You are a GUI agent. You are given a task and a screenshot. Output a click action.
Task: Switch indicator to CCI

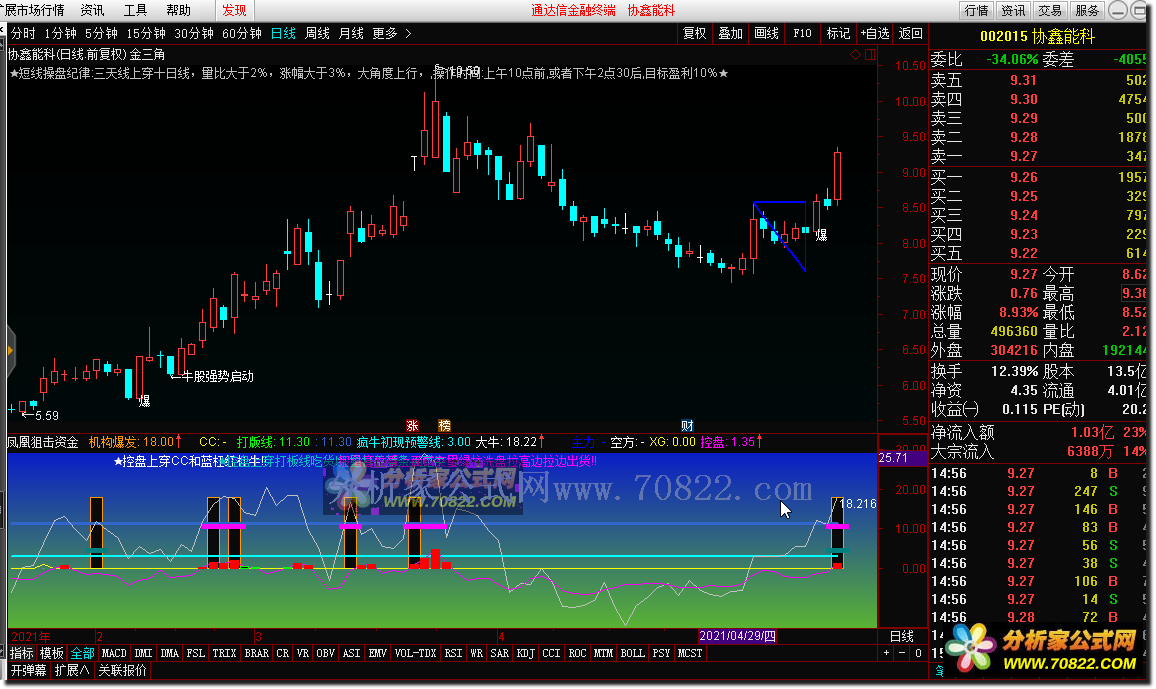[x=551, y=653]
